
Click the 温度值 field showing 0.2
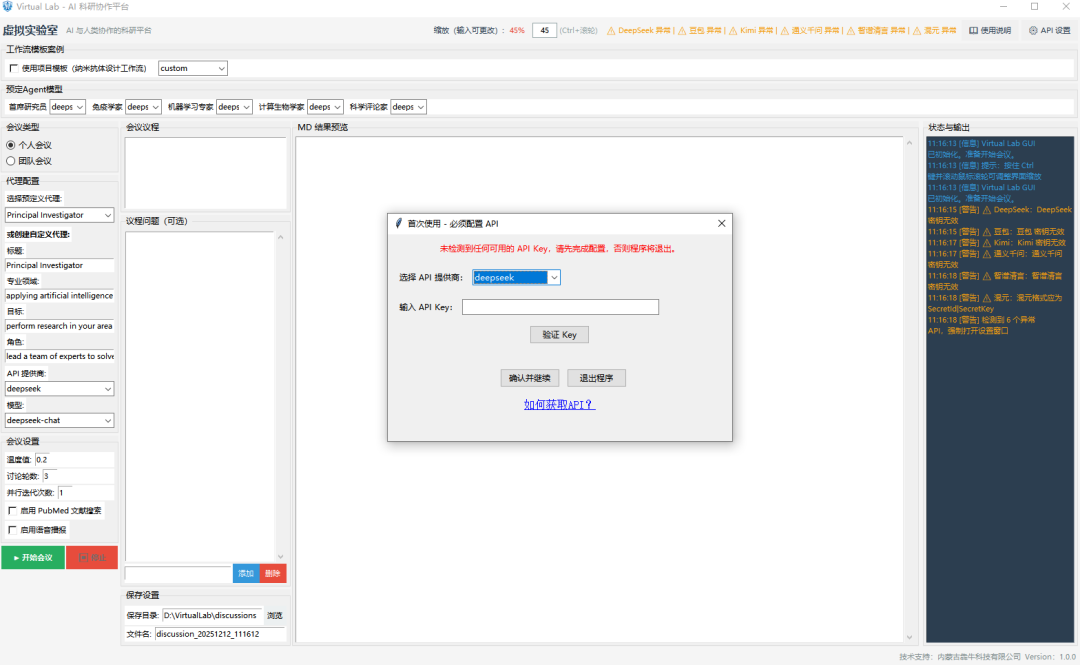point(74,460)
